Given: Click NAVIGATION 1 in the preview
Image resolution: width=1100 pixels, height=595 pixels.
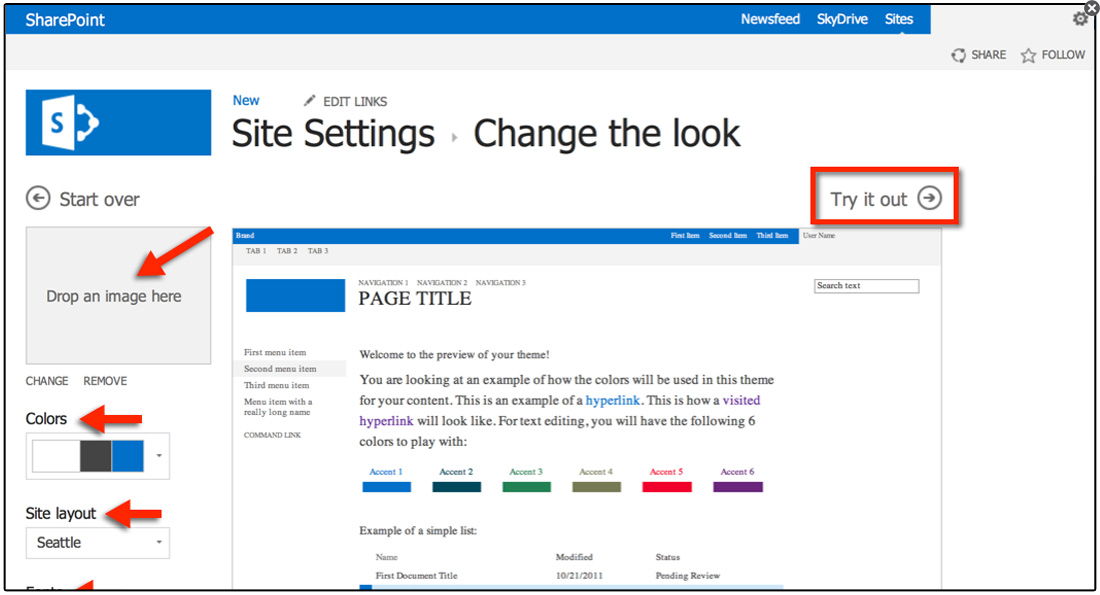Looking at the screenshot, I should [x=383, y=283].
